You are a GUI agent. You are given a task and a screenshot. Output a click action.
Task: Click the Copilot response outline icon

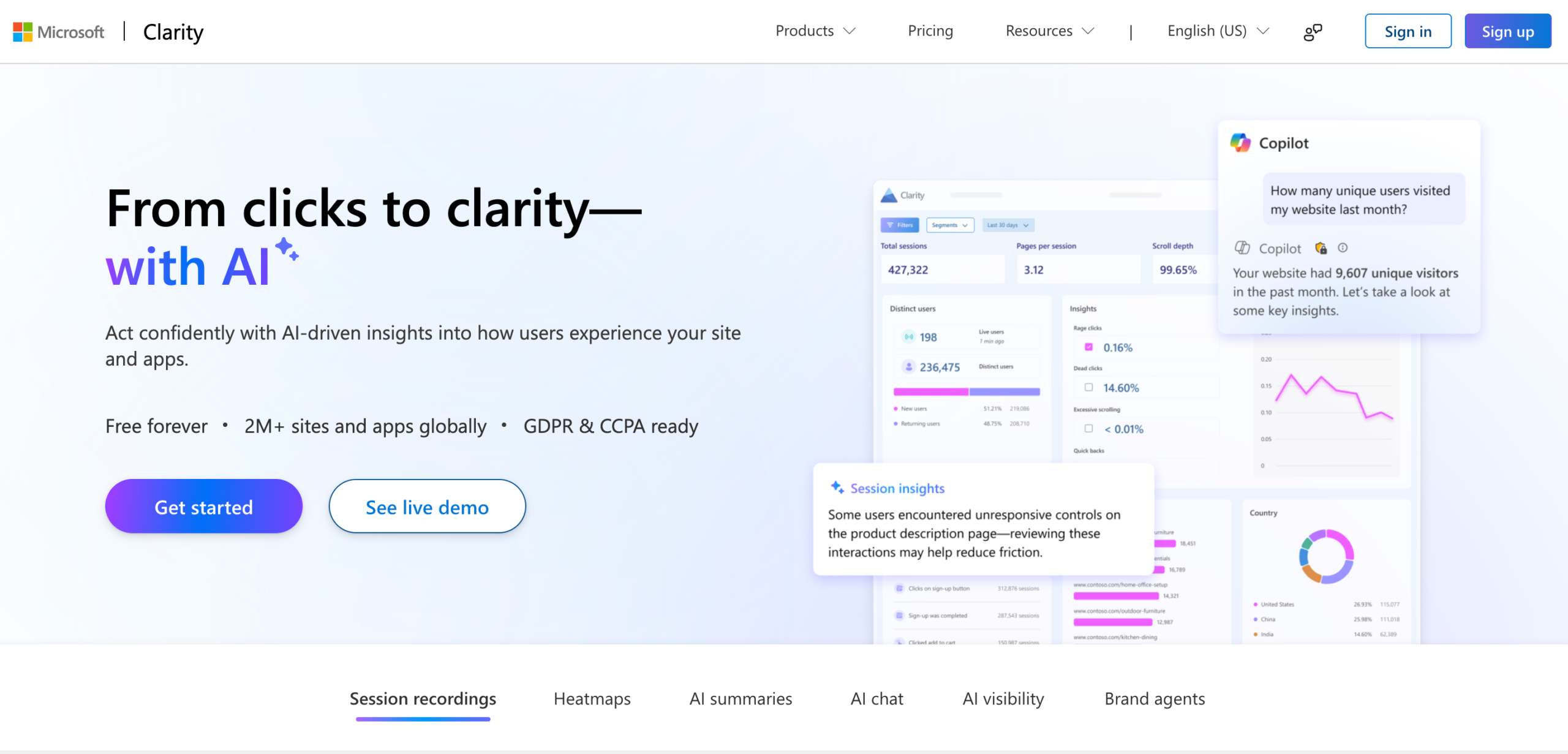tap(1242, 247)
